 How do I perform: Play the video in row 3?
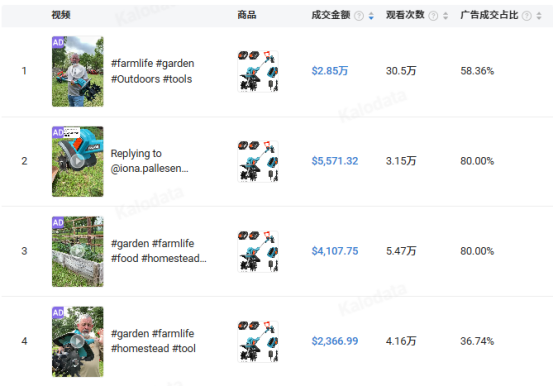tap(77, 251)
